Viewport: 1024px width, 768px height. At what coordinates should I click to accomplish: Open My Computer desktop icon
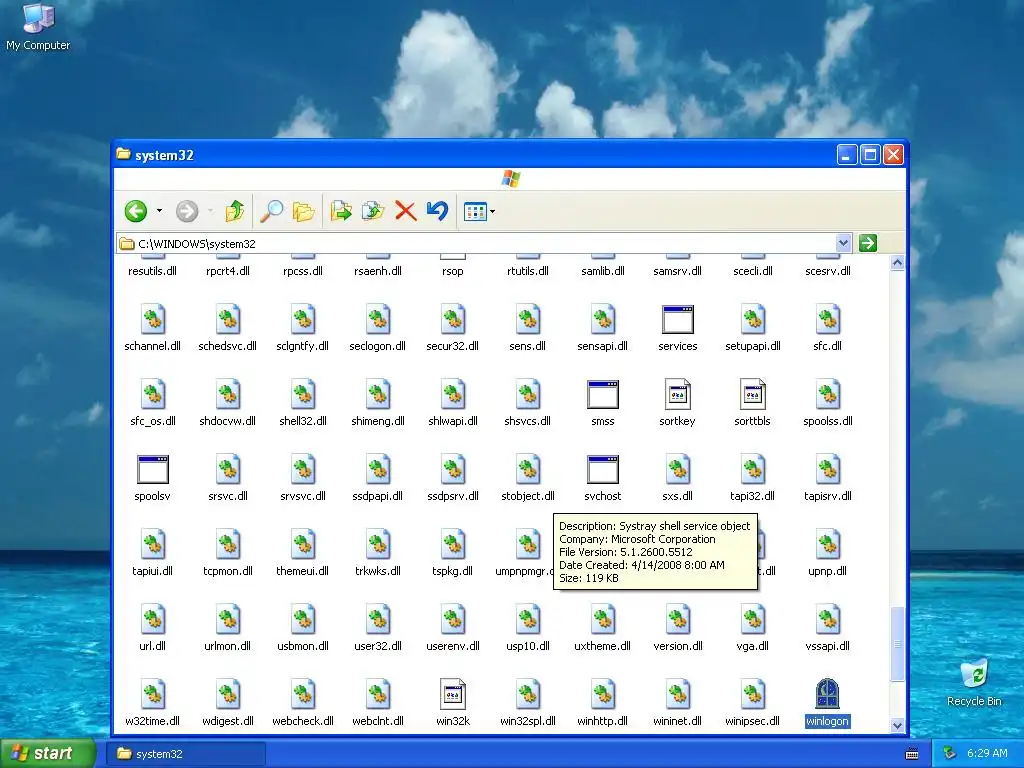click(38, 26)
